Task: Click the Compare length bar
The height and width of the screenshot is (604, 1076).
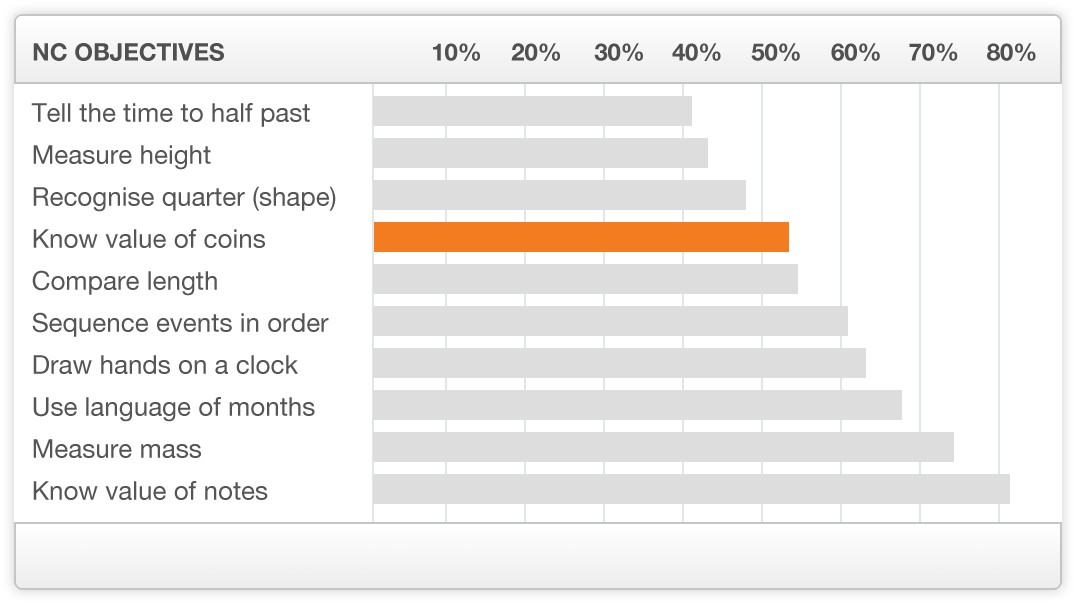Action: (585, 279)
